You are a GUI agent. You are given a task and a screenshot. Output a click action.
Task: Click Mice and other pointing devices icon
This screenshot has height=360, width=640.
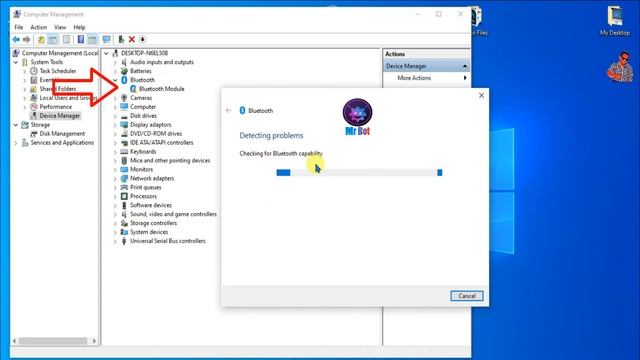[124, 161]
